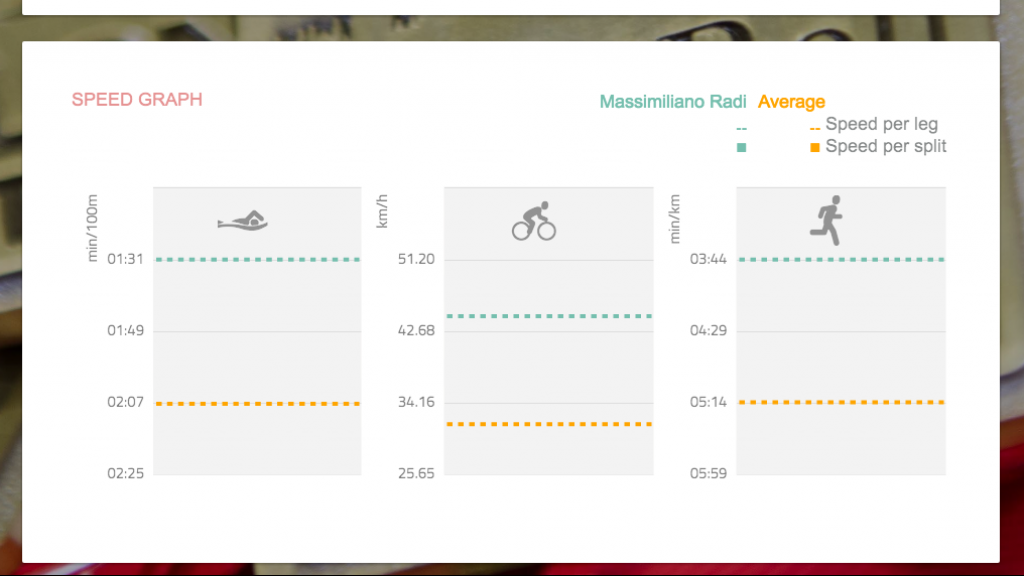1024x576 pixels.
Task: Click the green square legend marker
Action: (x=742, y=147)
